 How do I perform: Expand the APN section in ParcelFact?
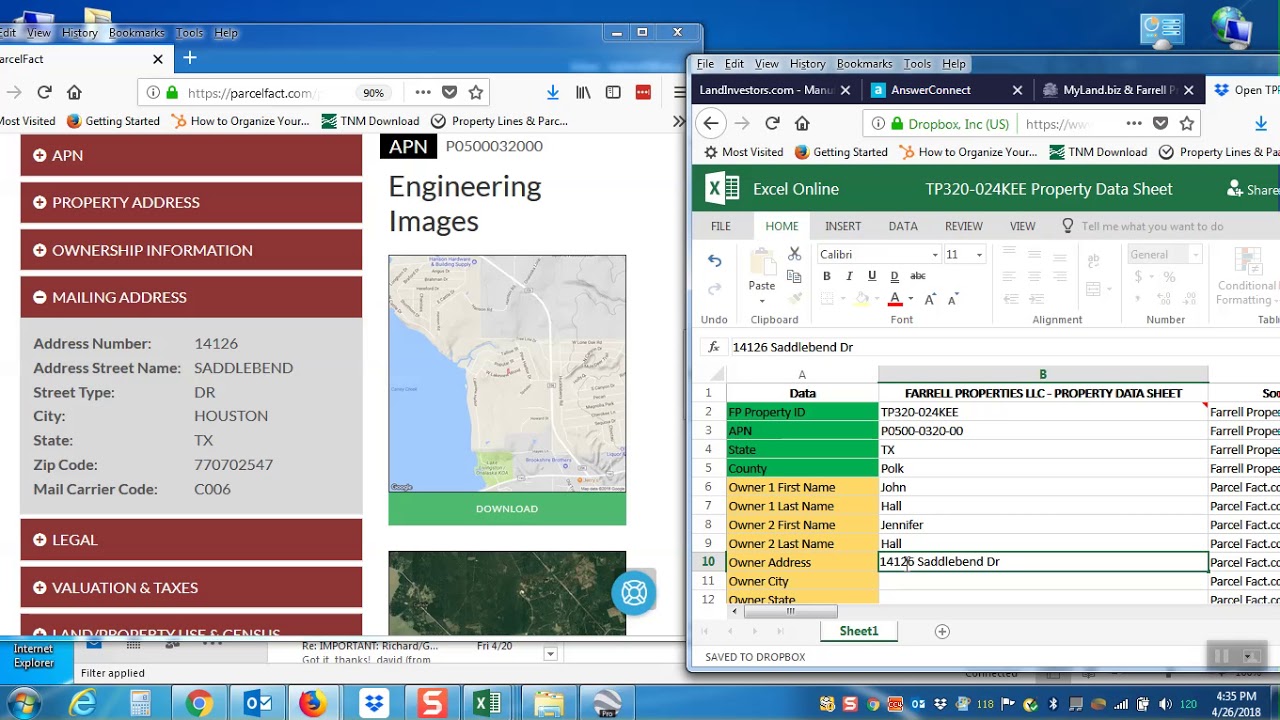[x=191, y=155]
